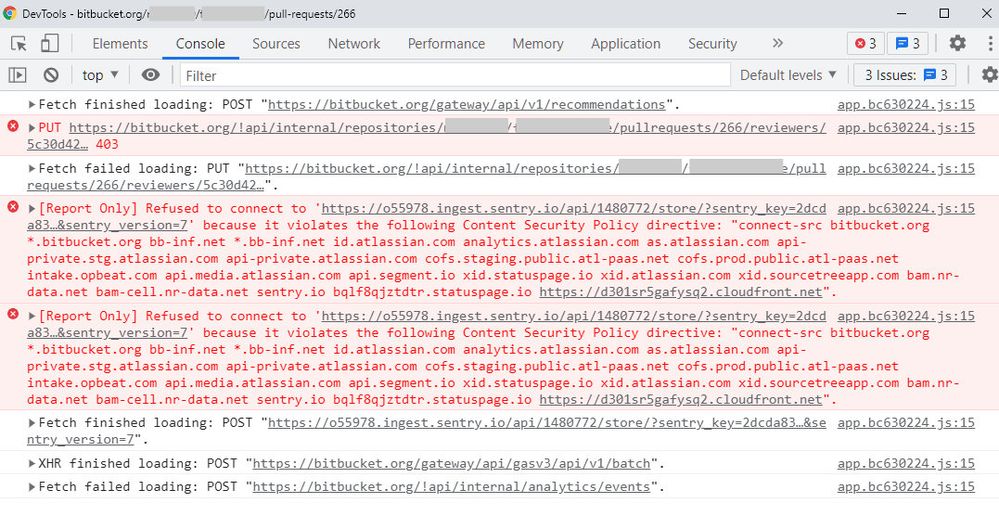
Task: Click the Chrome icon in the title bar
Action: 10,13
